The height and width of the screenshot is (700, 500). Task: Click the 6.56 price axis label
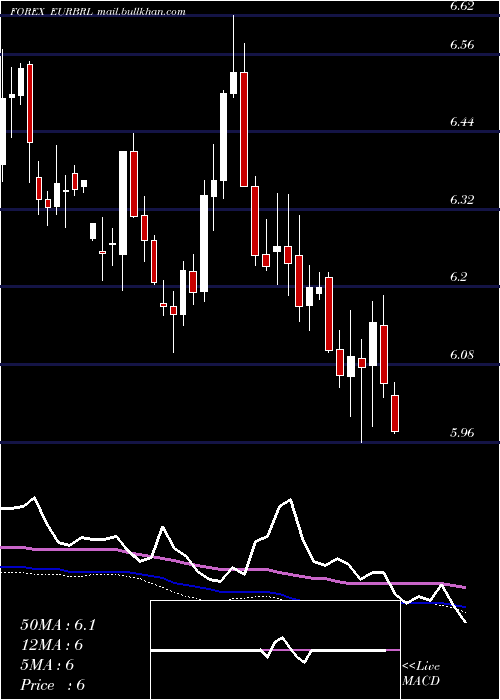tap(462, 44)
